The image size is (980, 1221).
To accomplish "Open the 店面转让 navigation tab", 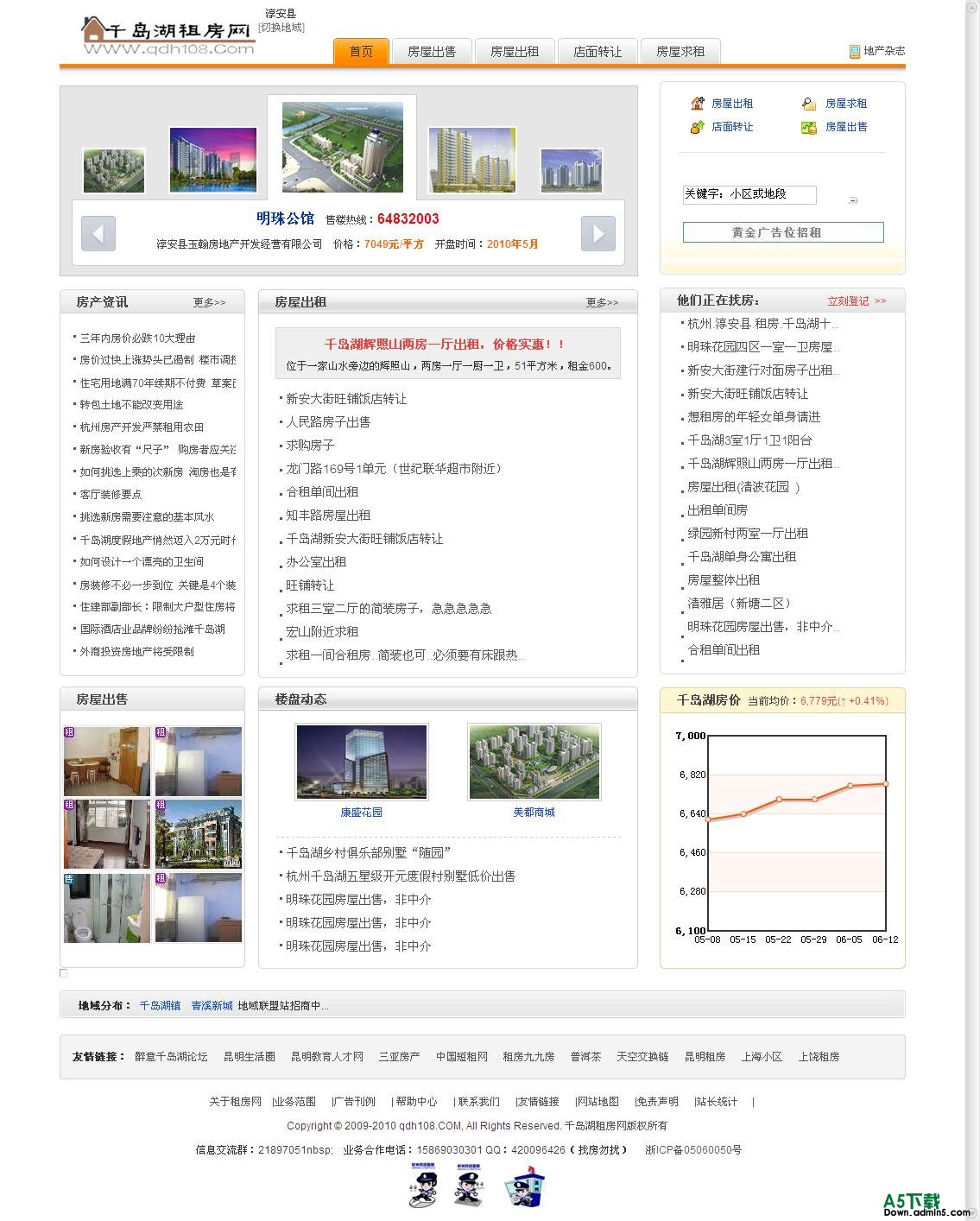I will point(597,52).
